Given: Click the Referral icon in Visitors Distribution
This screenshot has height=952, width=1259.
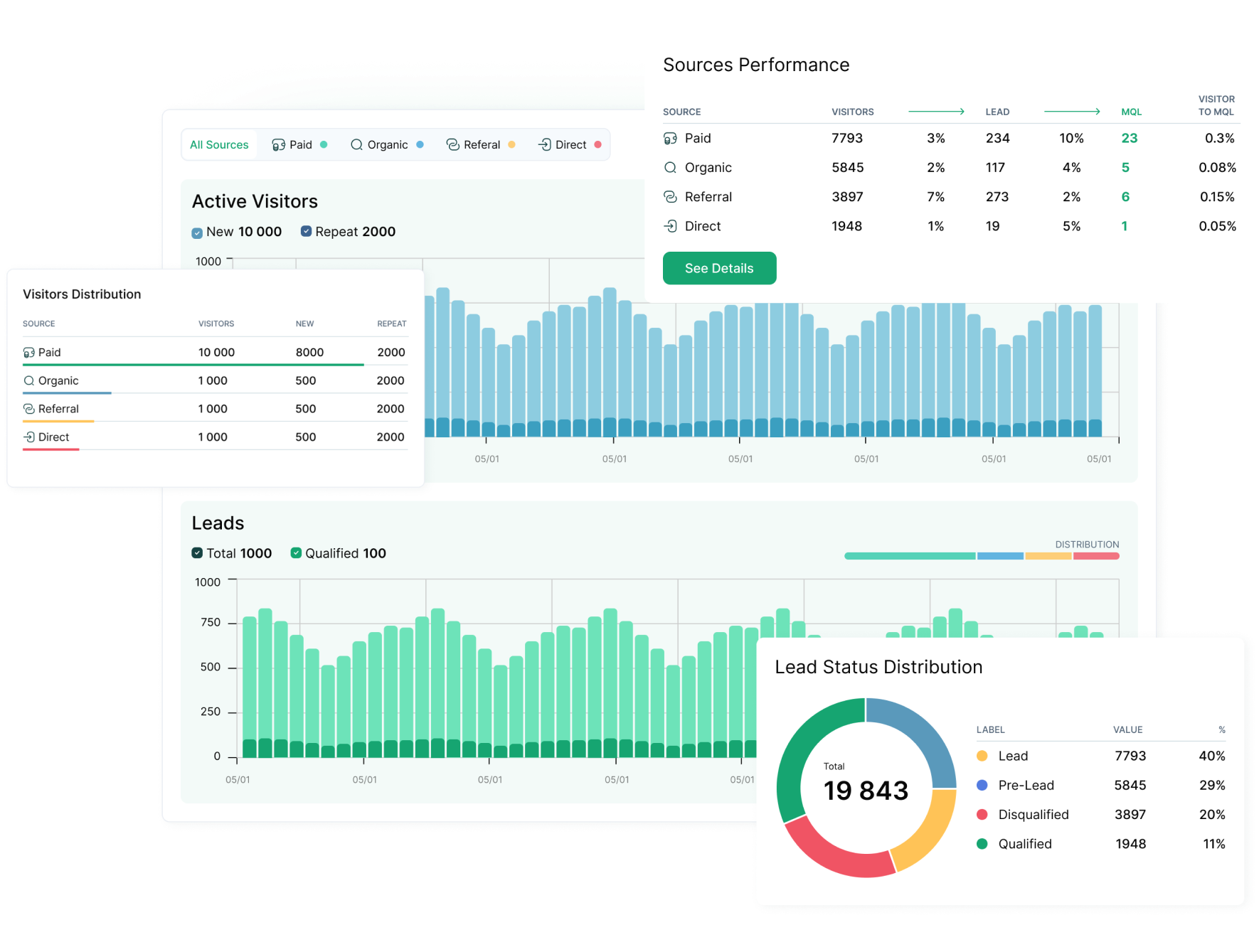Looking at the screenshot, I should [29, 409].
